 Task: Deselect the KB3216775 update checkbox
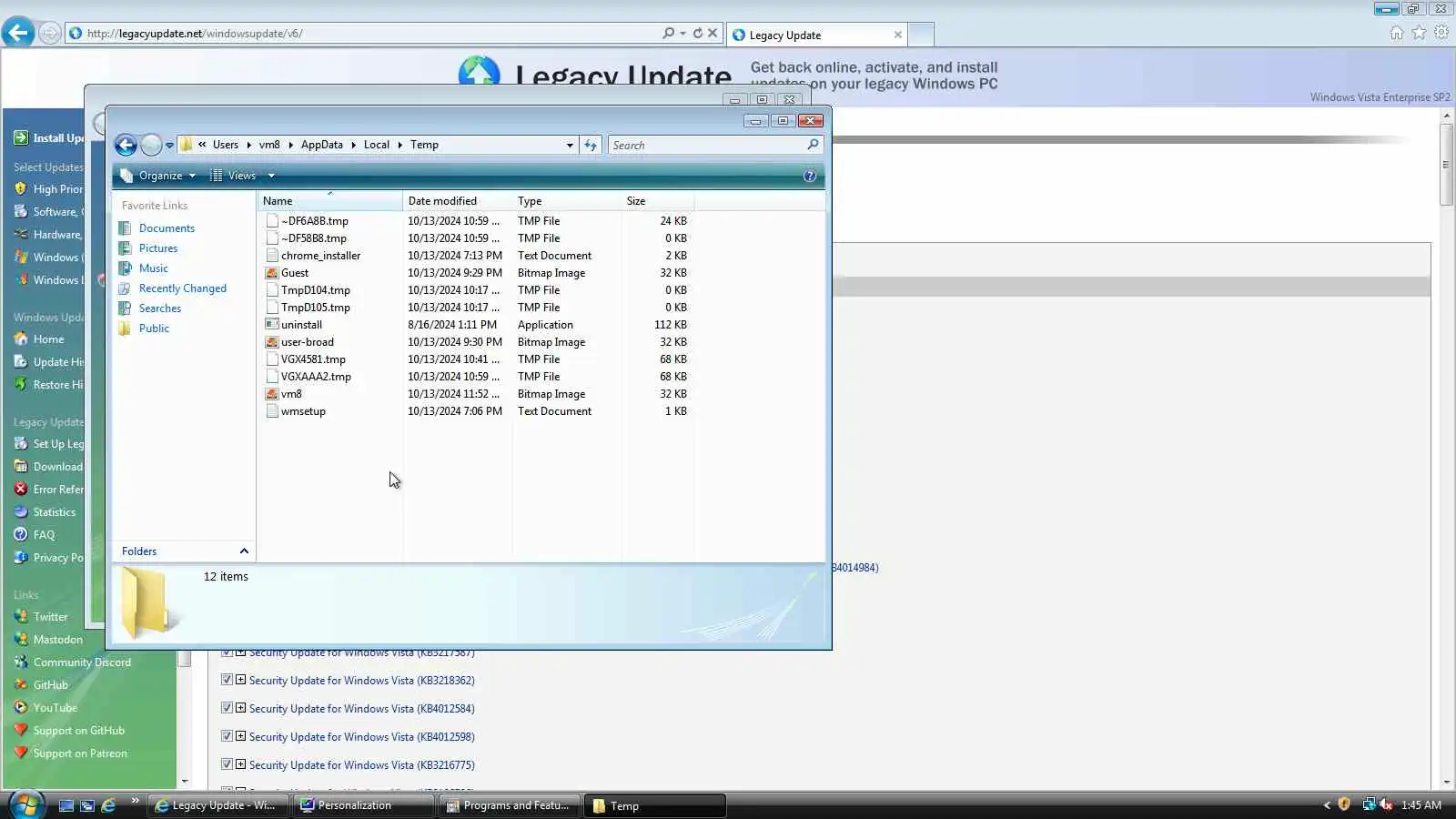point(227,764)
